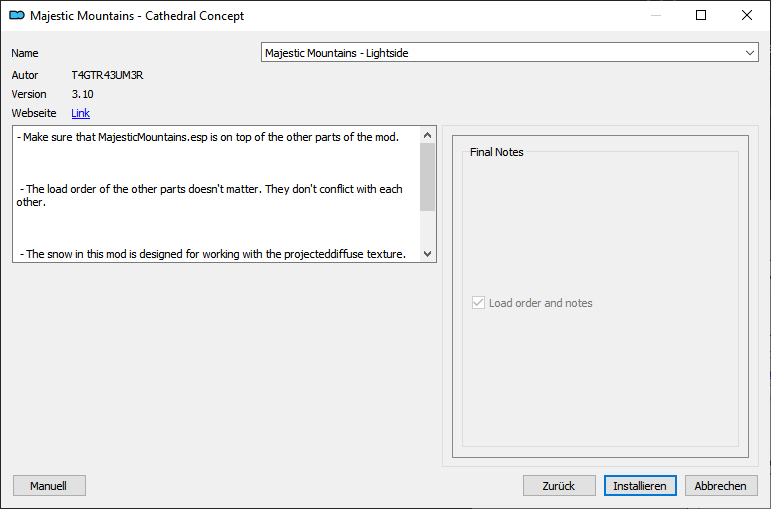Cancel using the Abbrechen button

click(x=720, y=486)
